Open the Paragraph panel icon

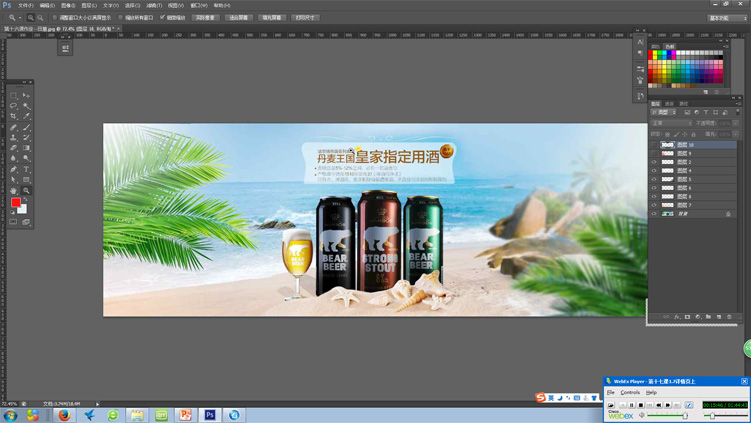[640, 53]
